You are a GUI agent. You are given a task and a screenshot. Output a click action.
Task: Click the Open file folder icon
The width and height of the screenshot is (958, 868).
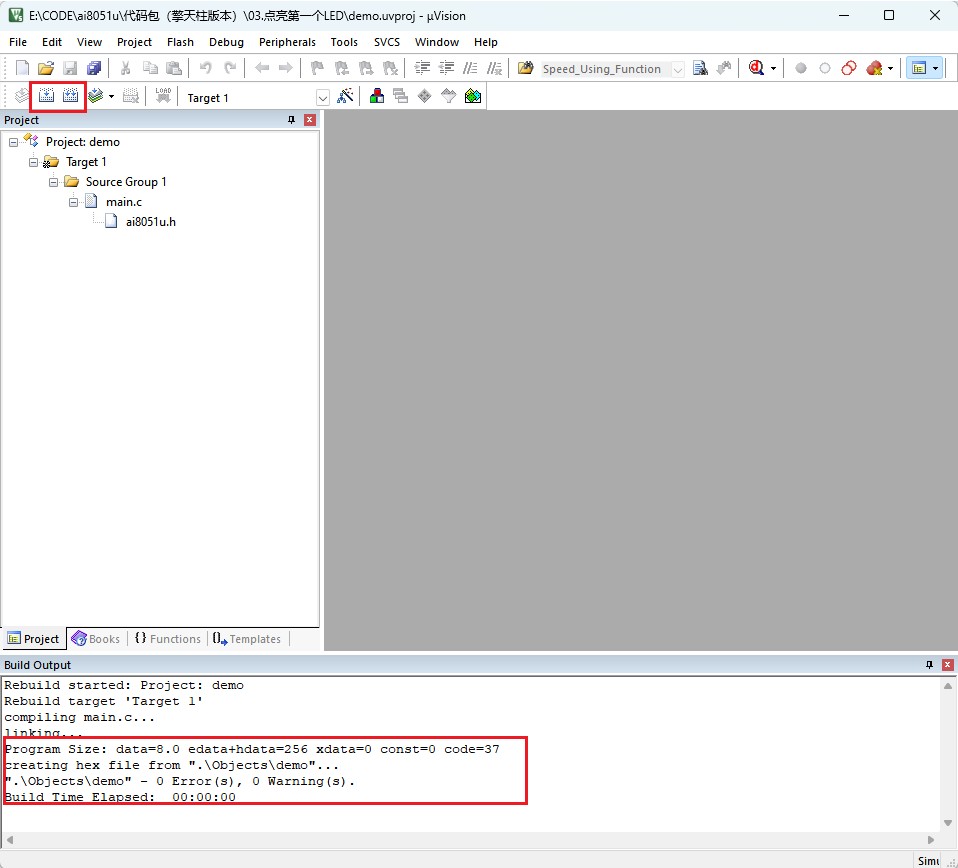pyautogui.click(x=46, y=68)
